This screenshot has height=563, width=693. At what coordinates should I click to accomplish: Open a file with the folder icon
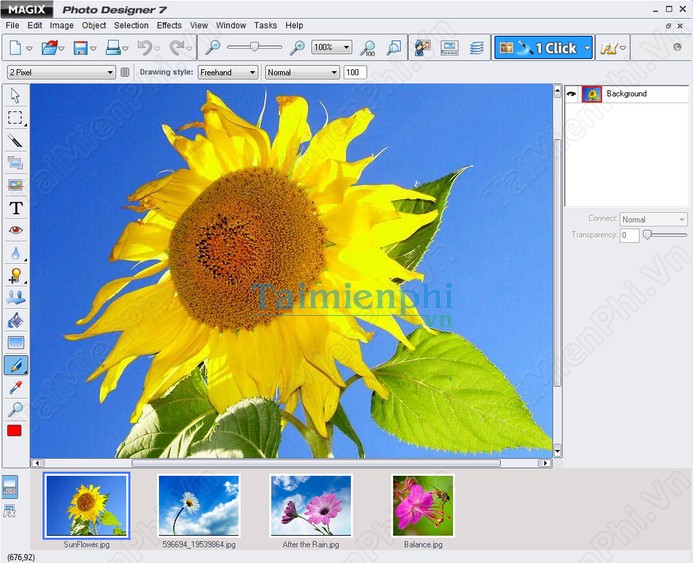click(50, 48)
